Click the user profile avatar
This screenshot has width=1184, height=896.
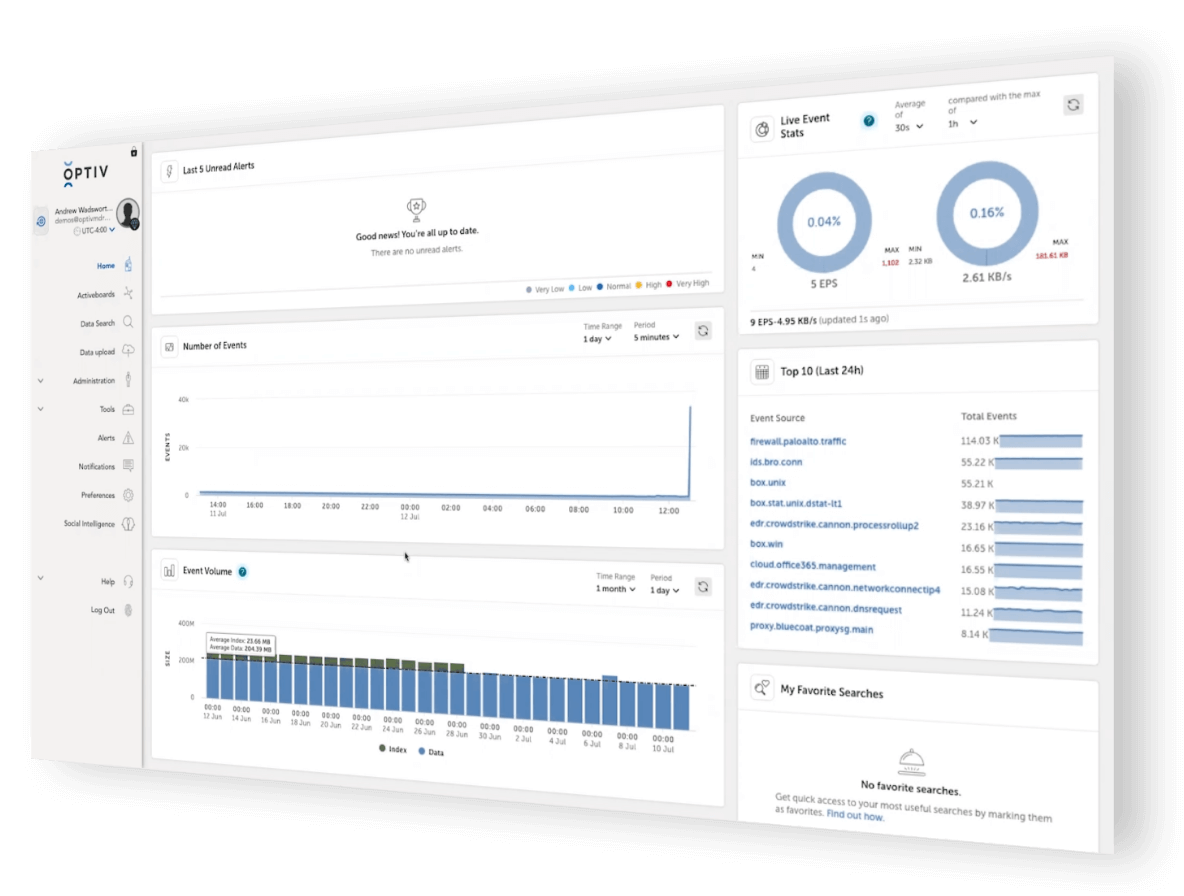127,213
